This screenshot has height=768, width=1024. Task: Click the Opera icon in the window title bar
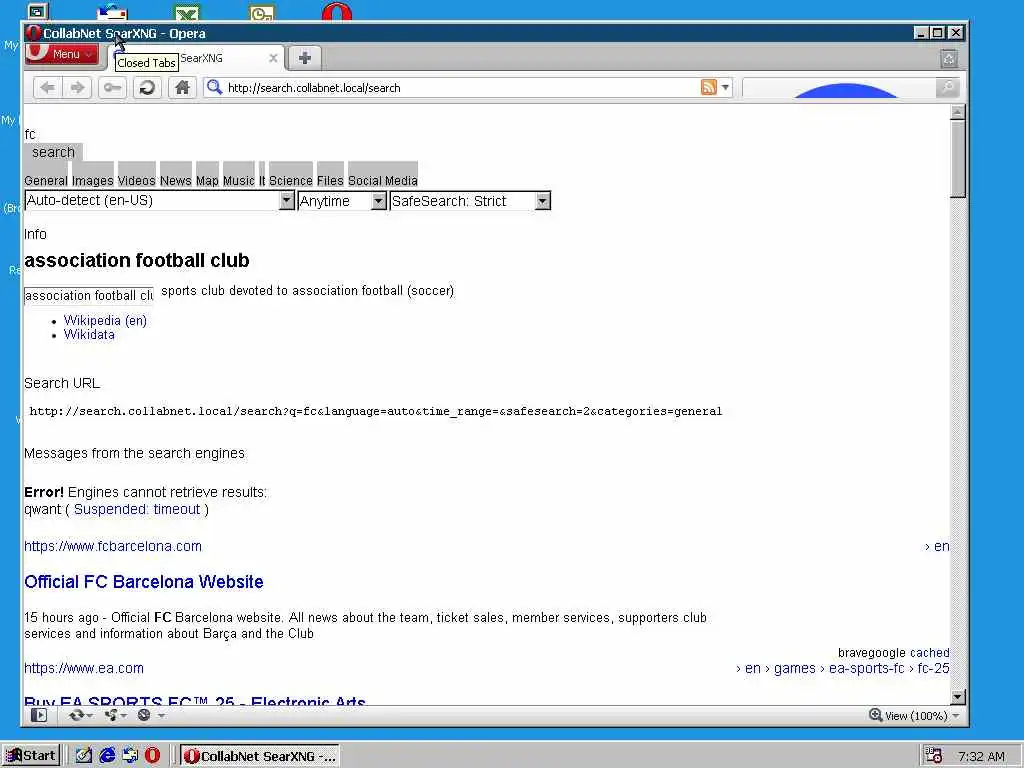point(33,33)
